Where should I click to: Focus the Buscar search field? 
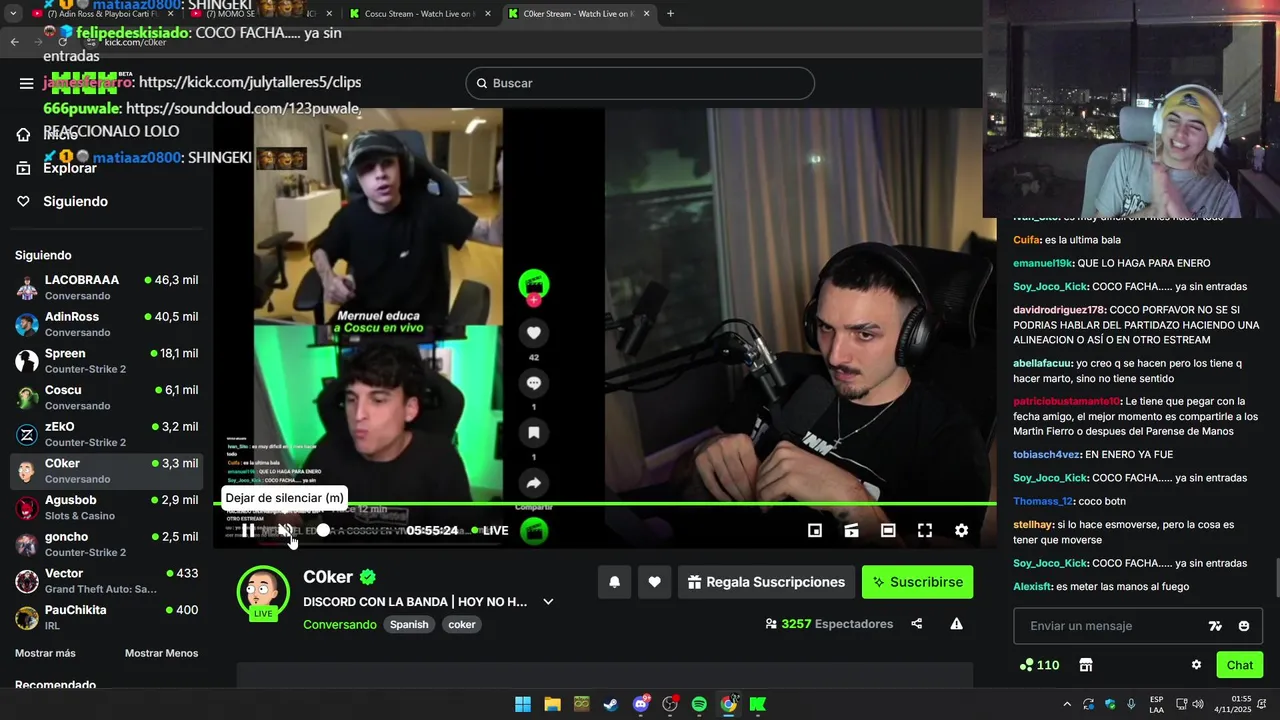pyautogui.click(x=640, y=83)
